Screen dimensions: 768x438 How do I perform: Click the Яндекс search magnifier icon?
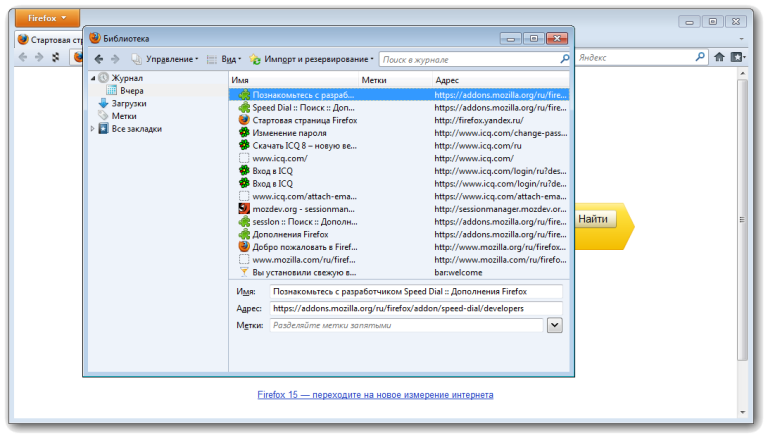[x=700, y=57]
